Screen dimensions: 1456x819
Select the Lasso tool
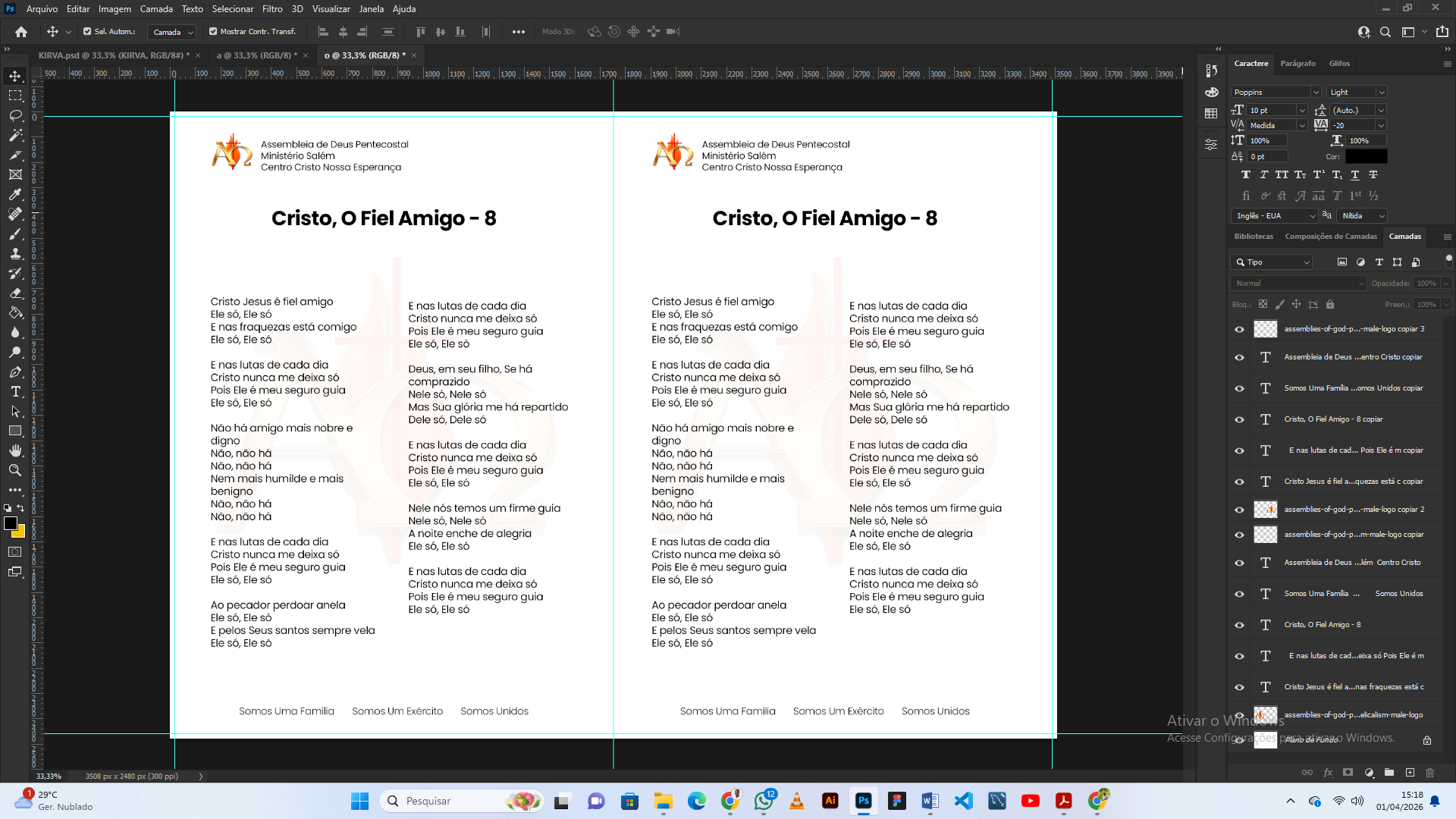pyautogui.click(x=15, y=115)
